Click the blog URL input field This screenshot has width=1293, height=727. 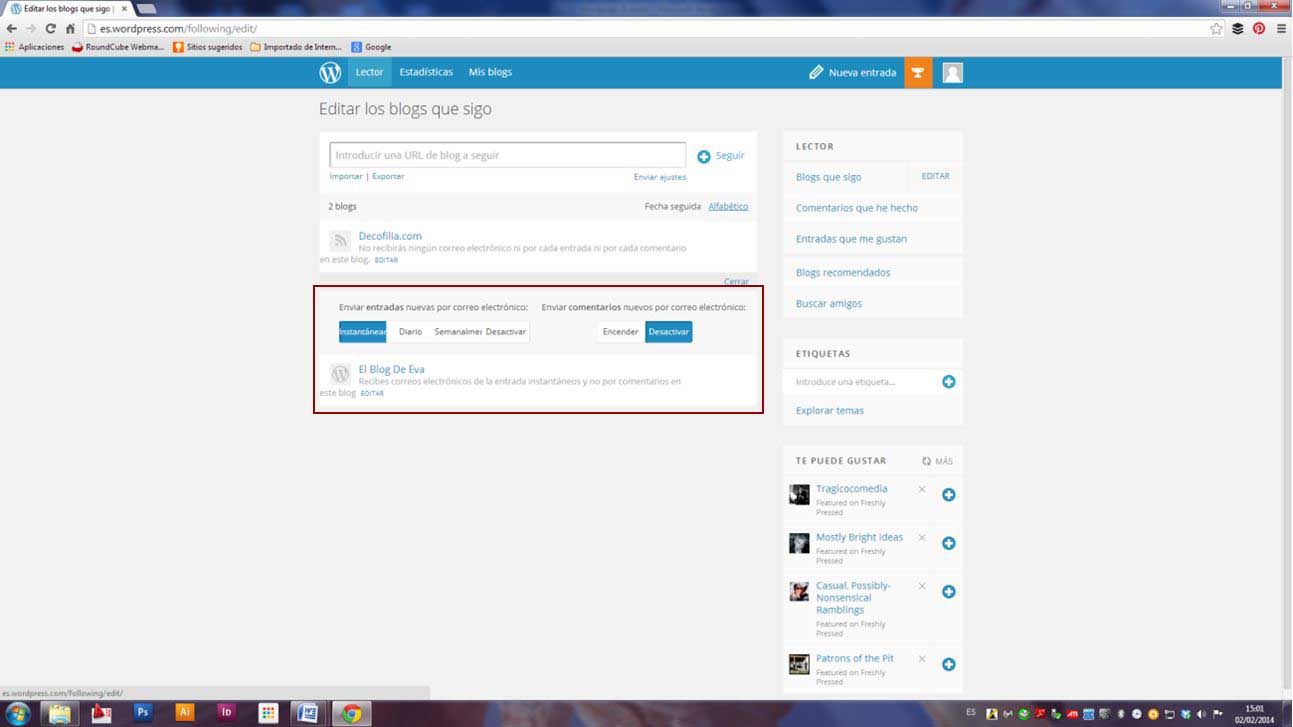[507, 155]
